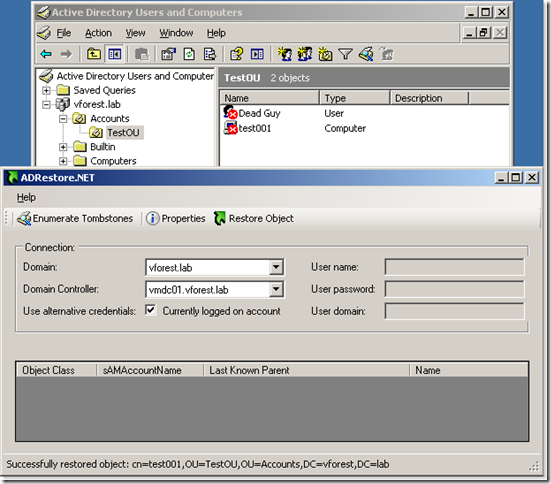This screenshot has height=484, width=551.
Task: Click Enumerate Tombstones button label
Action: click(x=83, y=219)
